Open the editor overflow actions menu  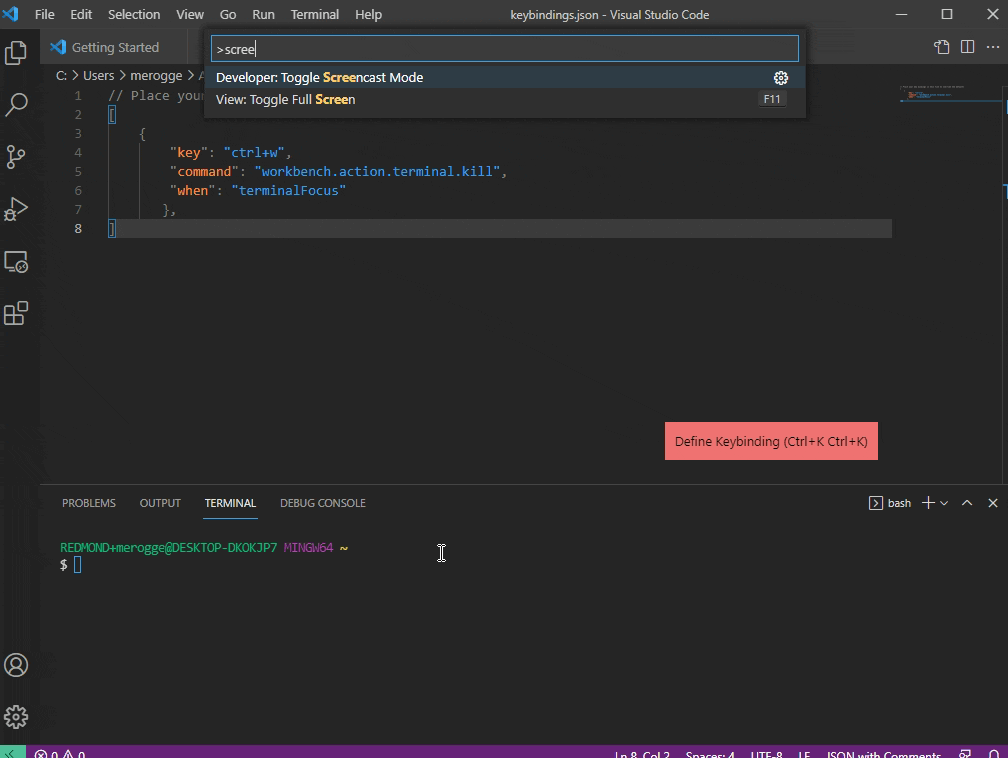click(x=994, y=47)
